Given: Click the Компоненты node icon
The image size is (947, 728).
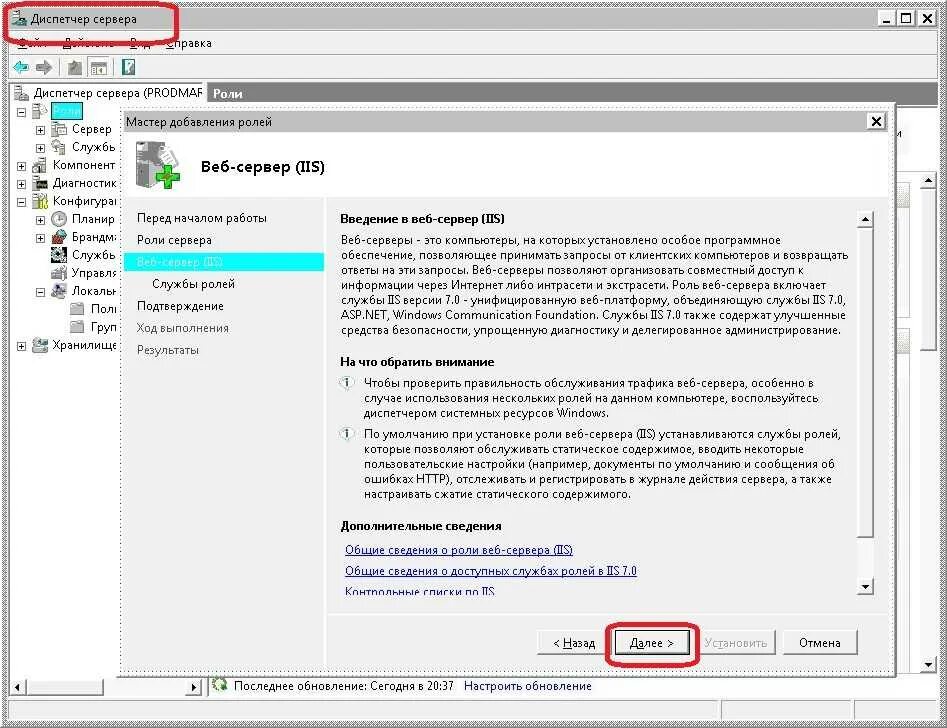Looking at the screenshot, I should point(40,165).
